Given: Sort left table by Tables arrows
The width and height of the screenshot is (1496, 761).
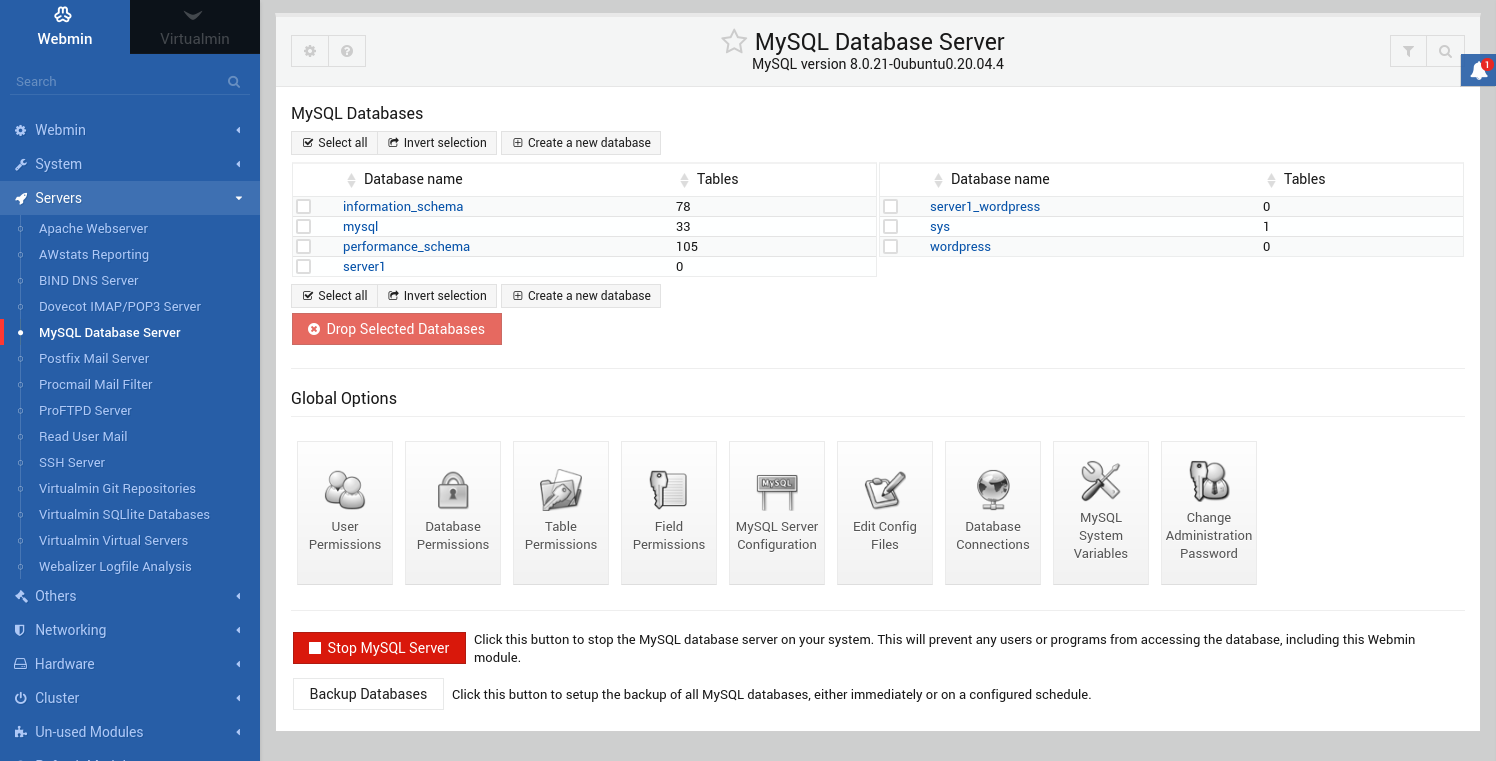Looking at the screenshot, I should tap(684, 180).
